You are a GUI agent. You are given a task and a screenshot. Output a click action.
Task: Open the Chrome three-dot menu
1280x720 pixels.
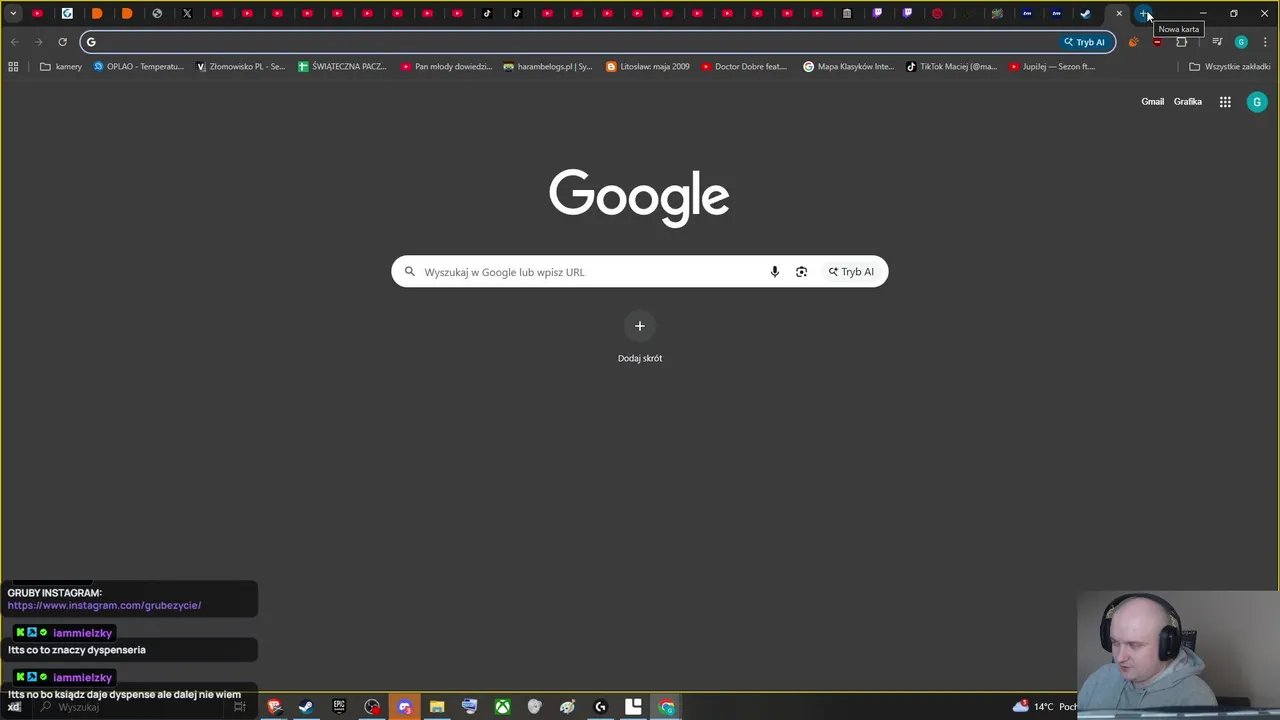point(1265,42)
